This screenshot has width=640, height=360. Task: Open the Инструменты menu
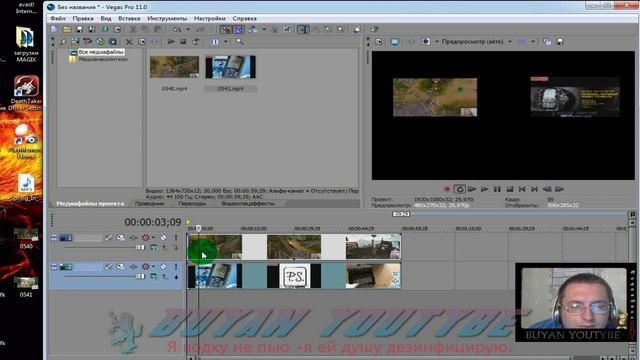tap(167, 18)
